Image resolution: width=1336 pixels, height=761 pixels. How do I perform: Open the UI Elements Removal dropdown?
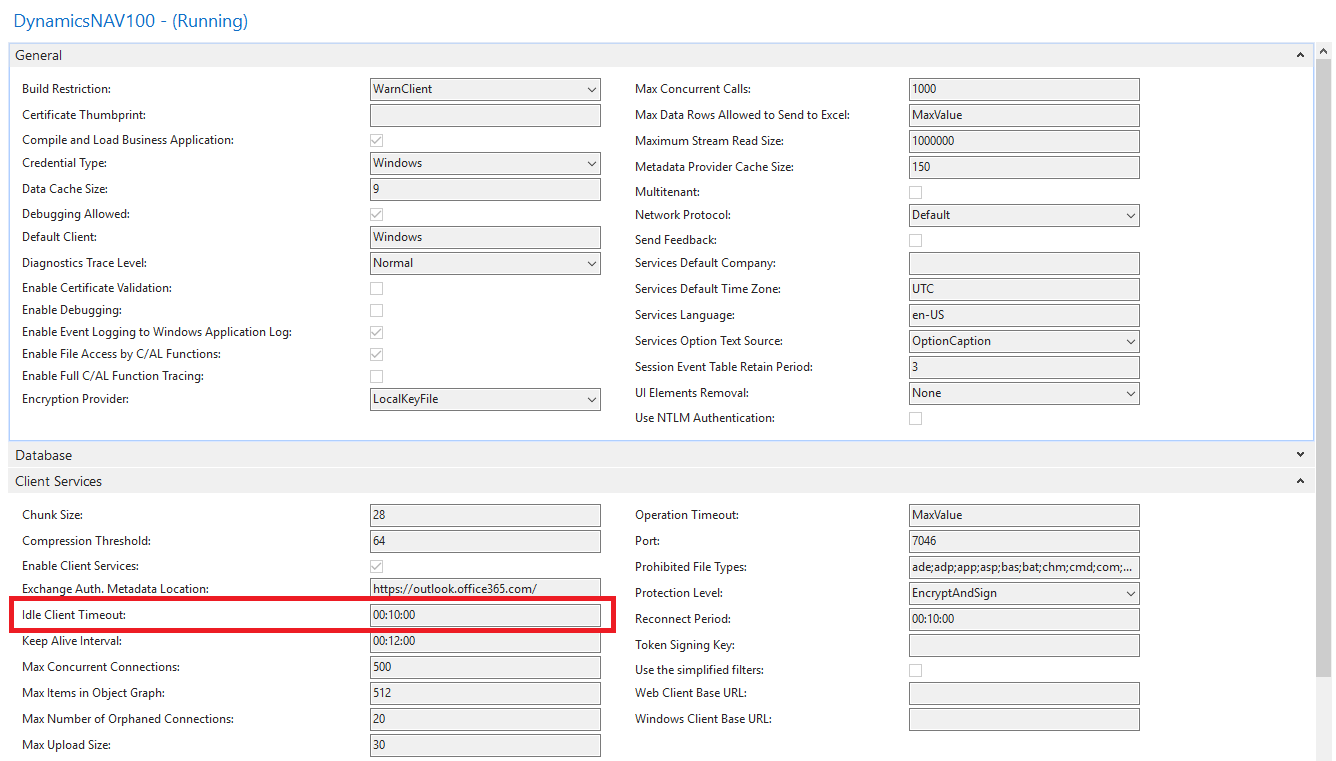pyautogui.click(x=1130, y=393)
